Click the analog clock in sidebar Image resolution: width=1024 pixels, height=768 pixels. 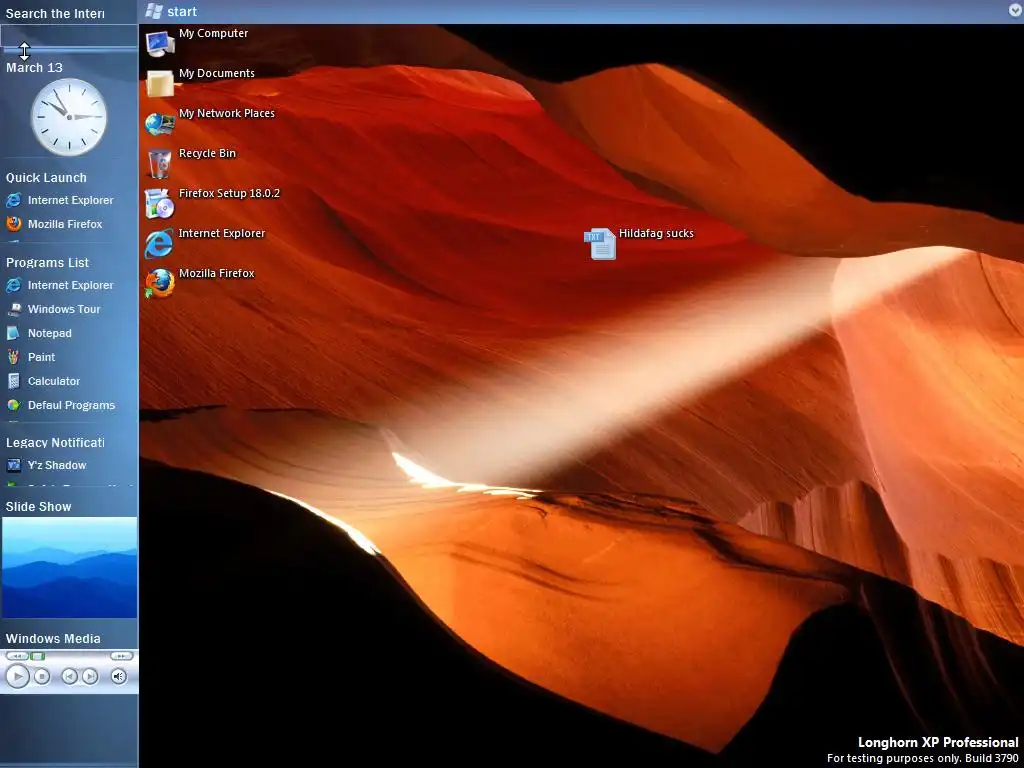[69, 118]
